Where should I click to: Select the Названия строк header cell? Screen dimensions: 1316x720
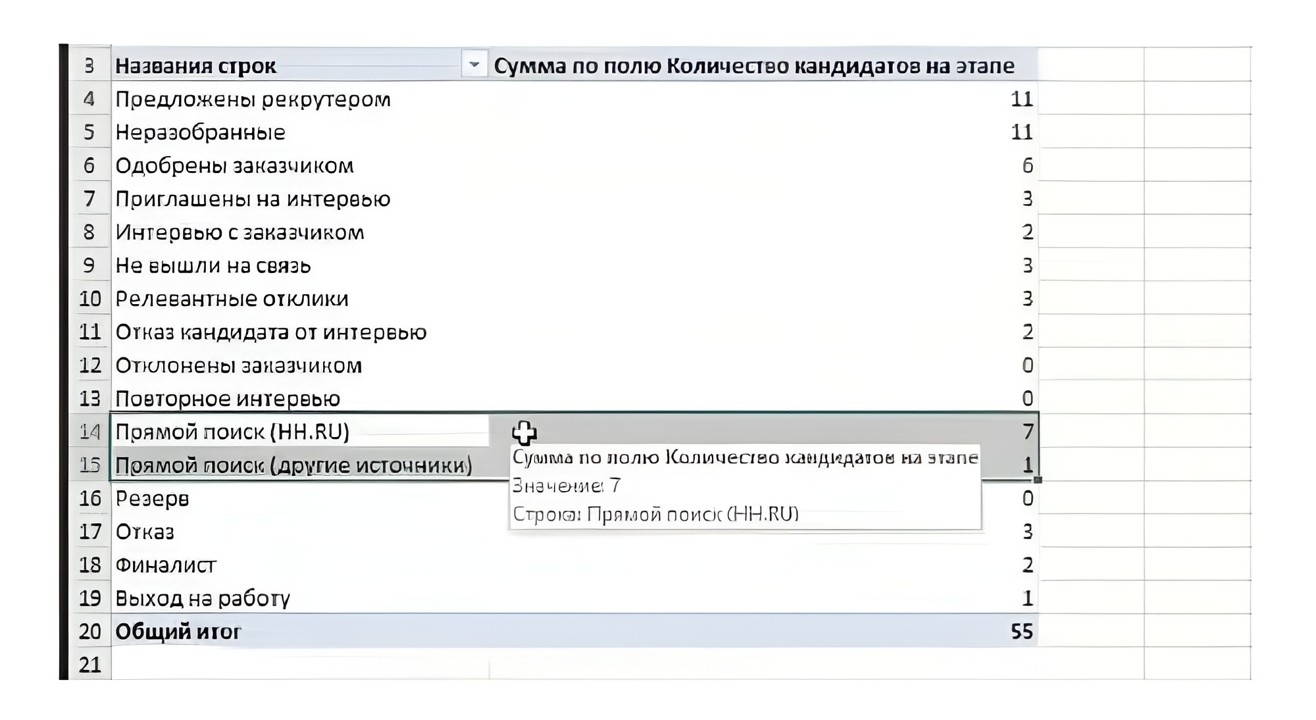(300, 67)
